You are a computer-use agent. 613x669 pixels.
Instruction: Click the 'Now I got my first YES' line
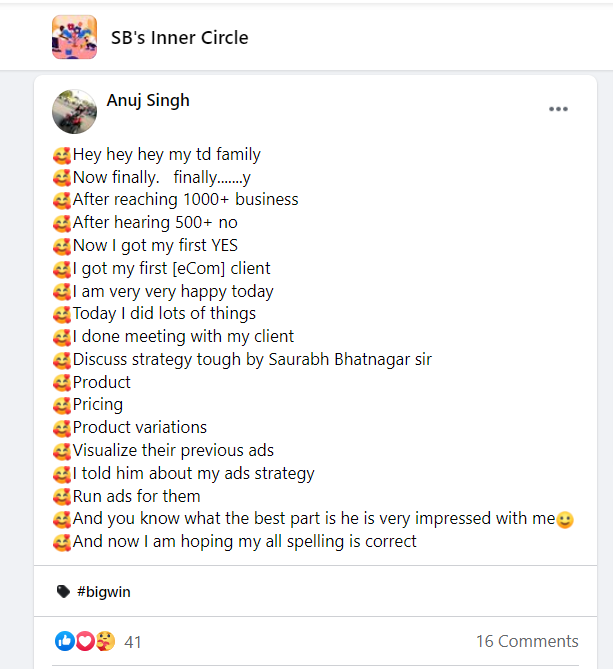coord(155,246)
